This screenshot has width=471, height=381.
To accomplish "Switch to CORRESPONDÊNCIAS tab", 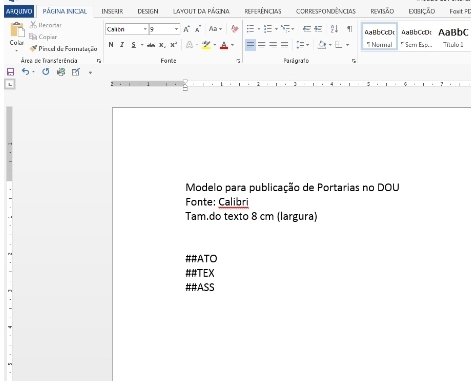I will [326, 11].
